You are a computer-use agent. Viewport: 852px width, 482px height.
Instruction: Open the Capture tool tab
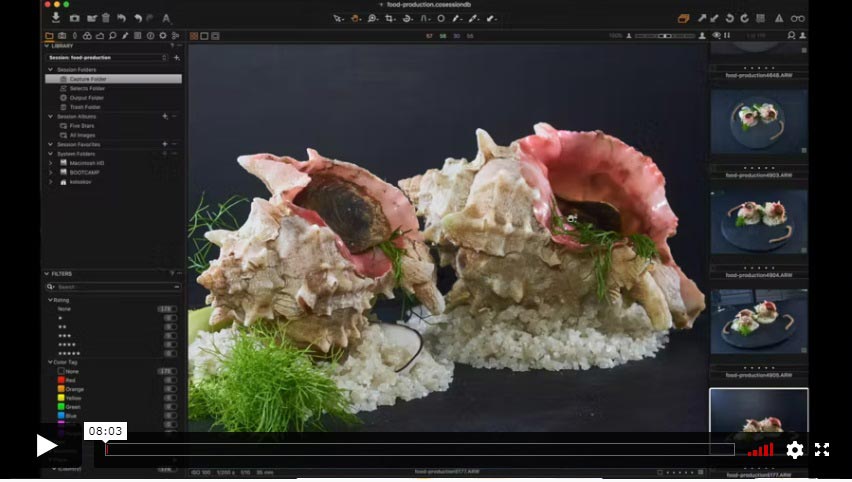[x=62, y=36]
